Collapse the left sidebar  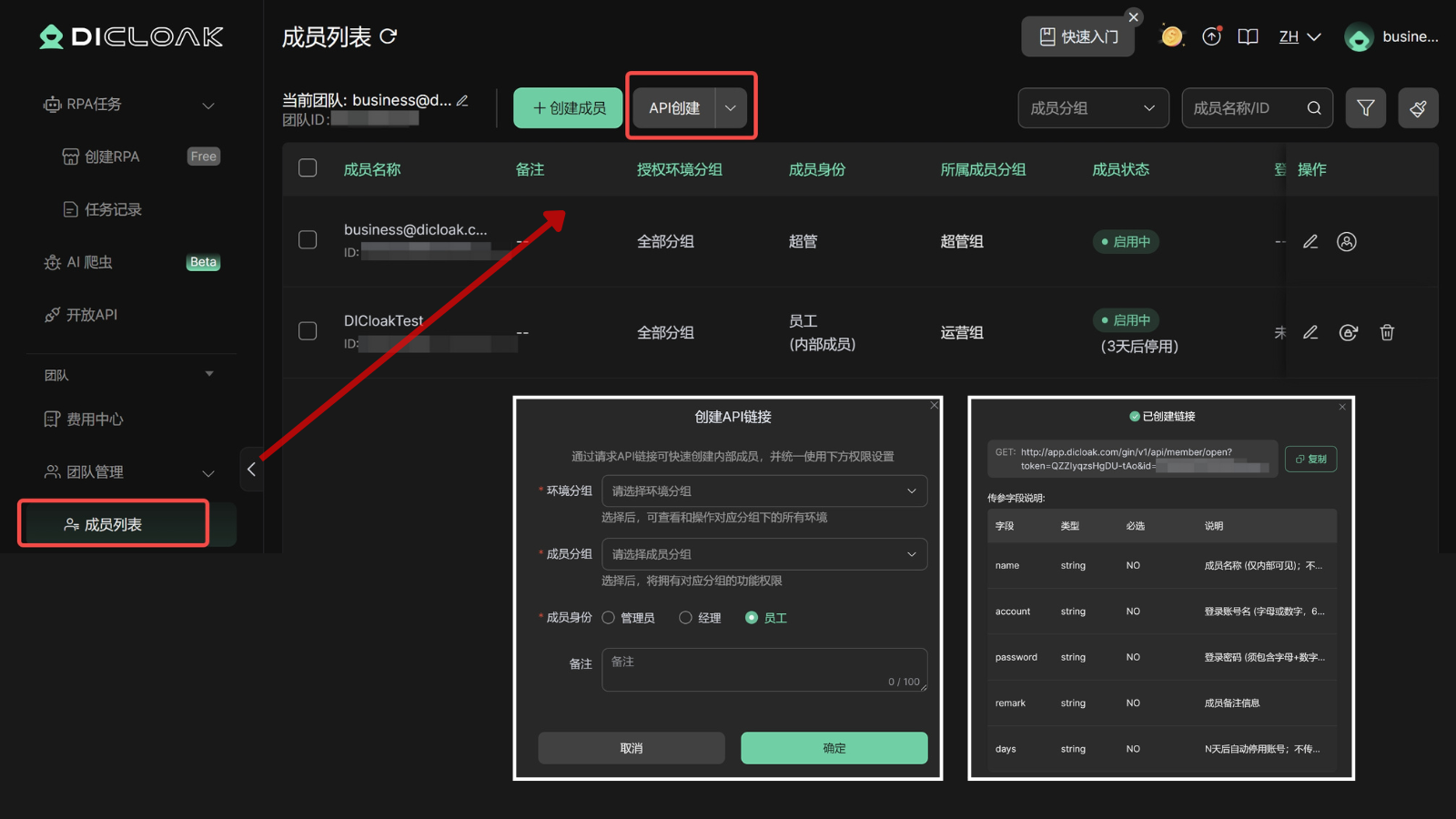(x=251, y=470)
